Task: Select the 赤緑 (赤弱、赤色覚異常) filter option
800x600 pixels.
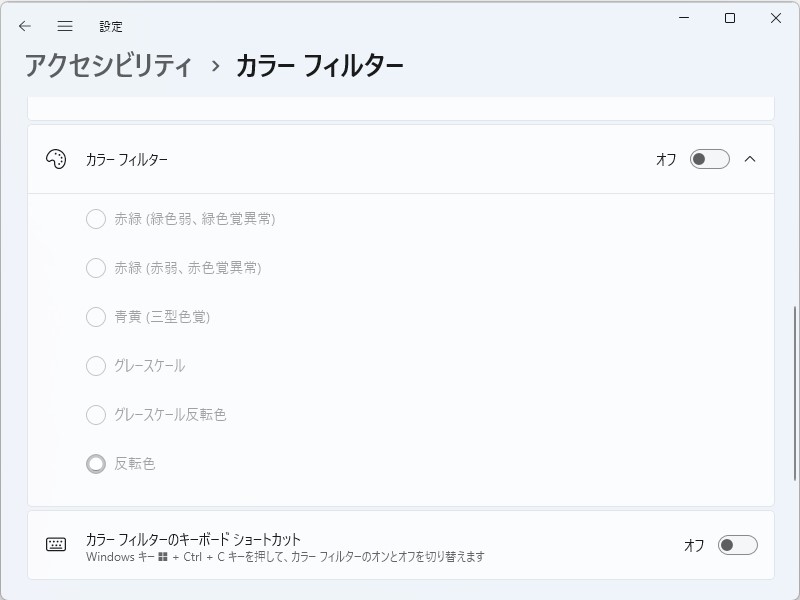Action: (x=96, y=268)
